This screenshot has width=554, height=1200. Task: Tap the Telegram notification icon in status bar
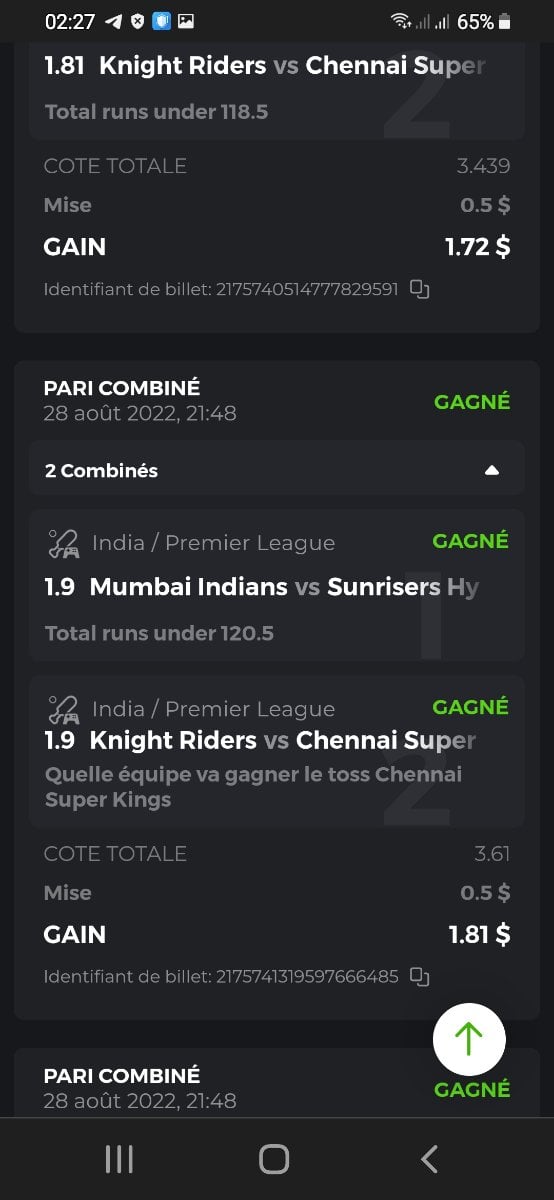114,21
